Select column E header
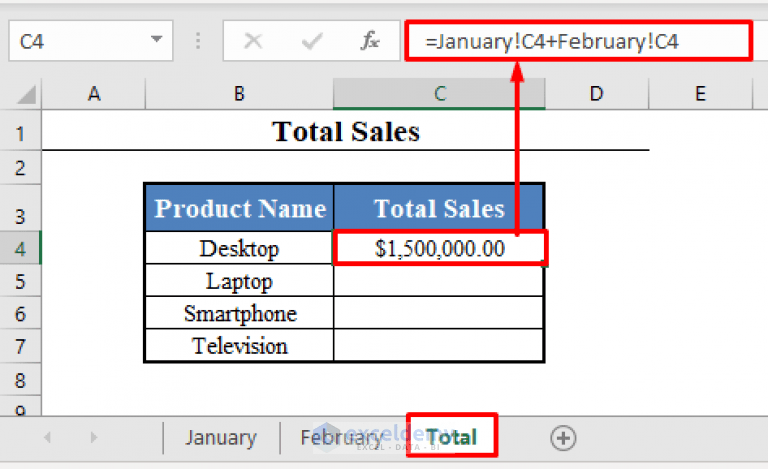Viewport: 768px width, 469px height. pyautogui.click(x=700, y=94)
